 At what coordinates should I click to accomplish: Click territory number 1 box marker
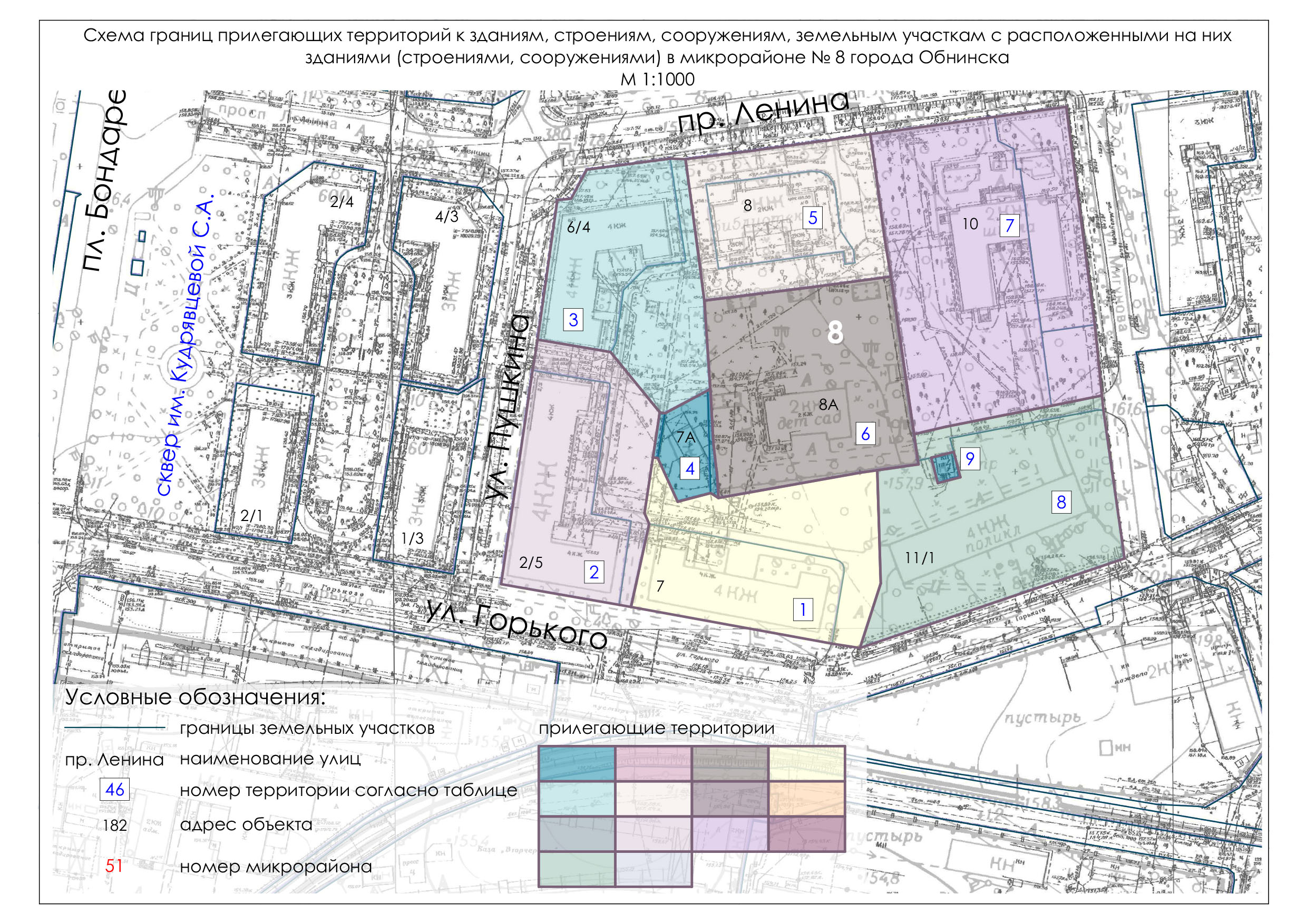coord(803,610)
